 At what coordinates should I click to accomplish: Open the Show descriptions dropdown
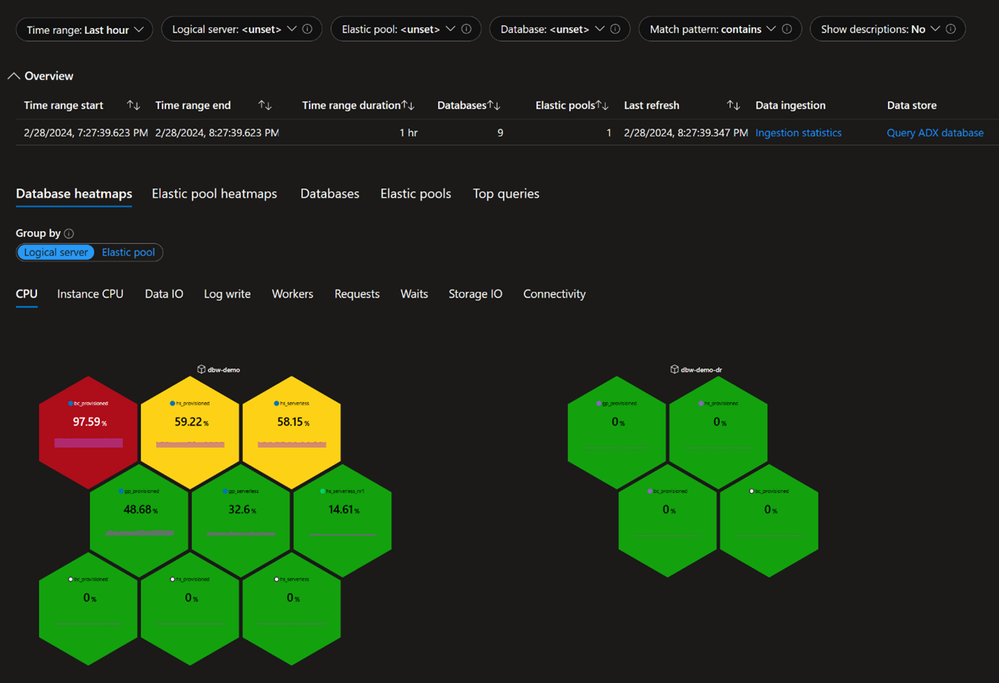(888, 29)
